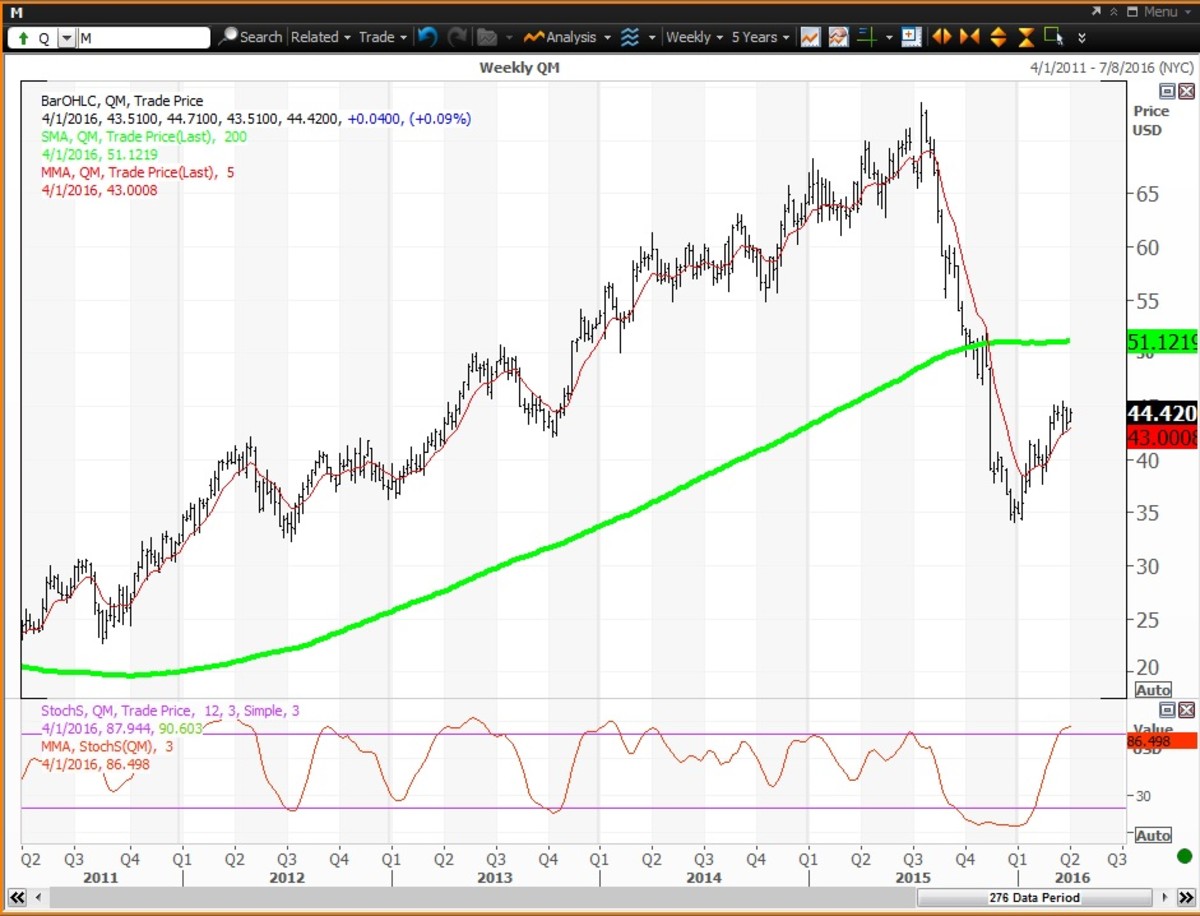The image size is (1200, 916).
Task: Click the vertical orange up-down arrows icon
Action: pyautogui.click(x=998, y=37)
